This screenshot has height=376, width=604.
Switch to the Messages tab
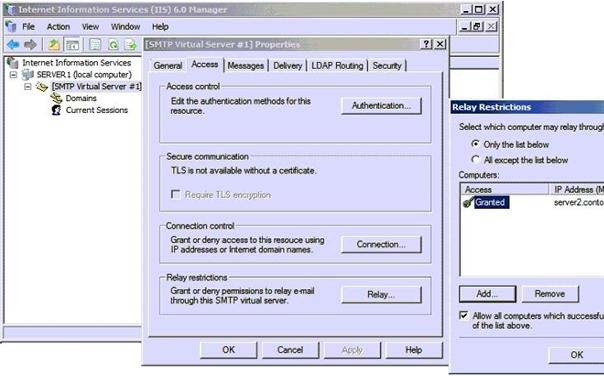(x=245, y=65)
